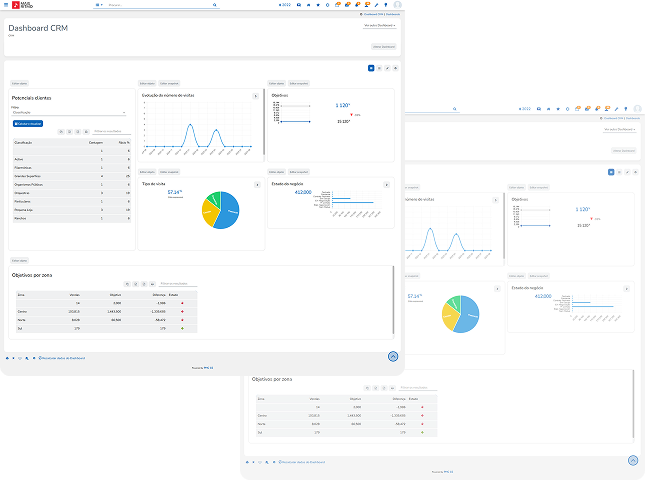The width and height of the screenshot is (645, 480).
Task: Click the Criar Dashboard button
Action: click(x=384, y=46)
